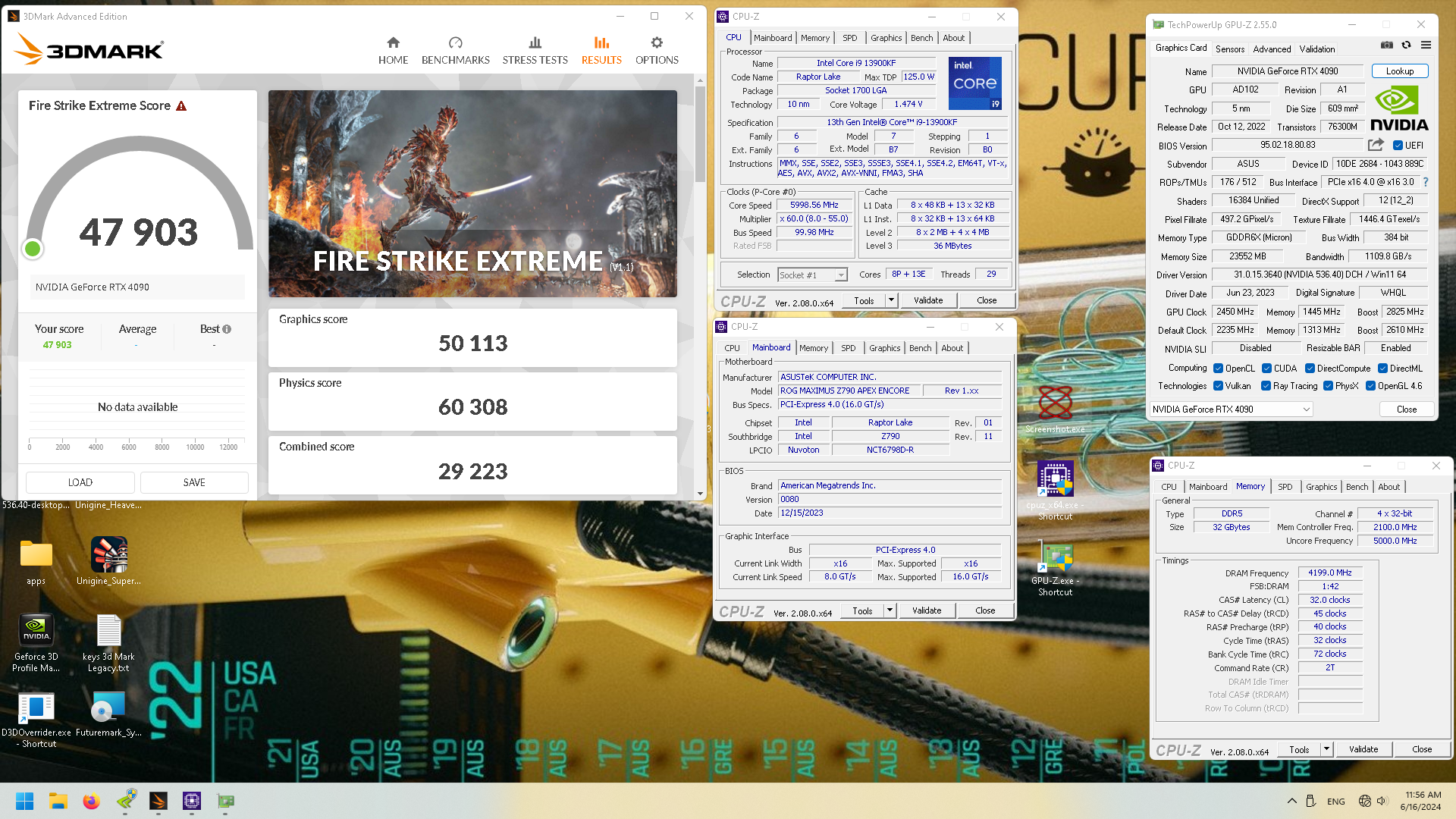Switch to the Bench tab in top CPU-Z window
This screenshot has height=819, width=1456.
921,38
